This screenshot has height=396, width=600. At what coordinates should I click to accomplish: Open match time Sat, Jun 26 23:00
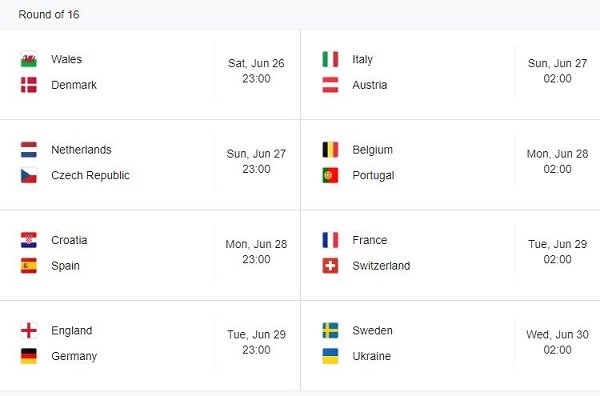(x=256, y=71)
